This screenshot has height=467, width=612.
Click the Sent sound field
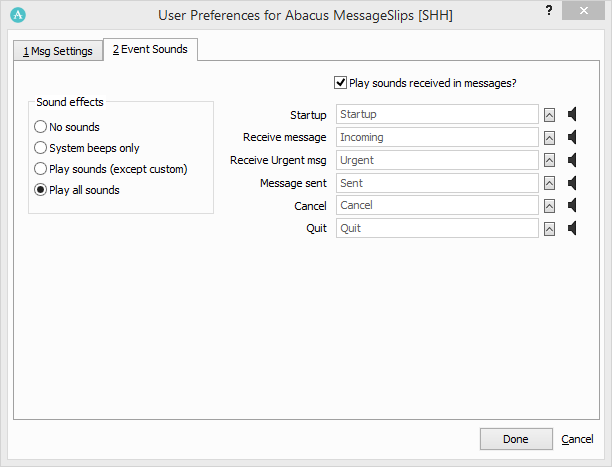(437, 183)
